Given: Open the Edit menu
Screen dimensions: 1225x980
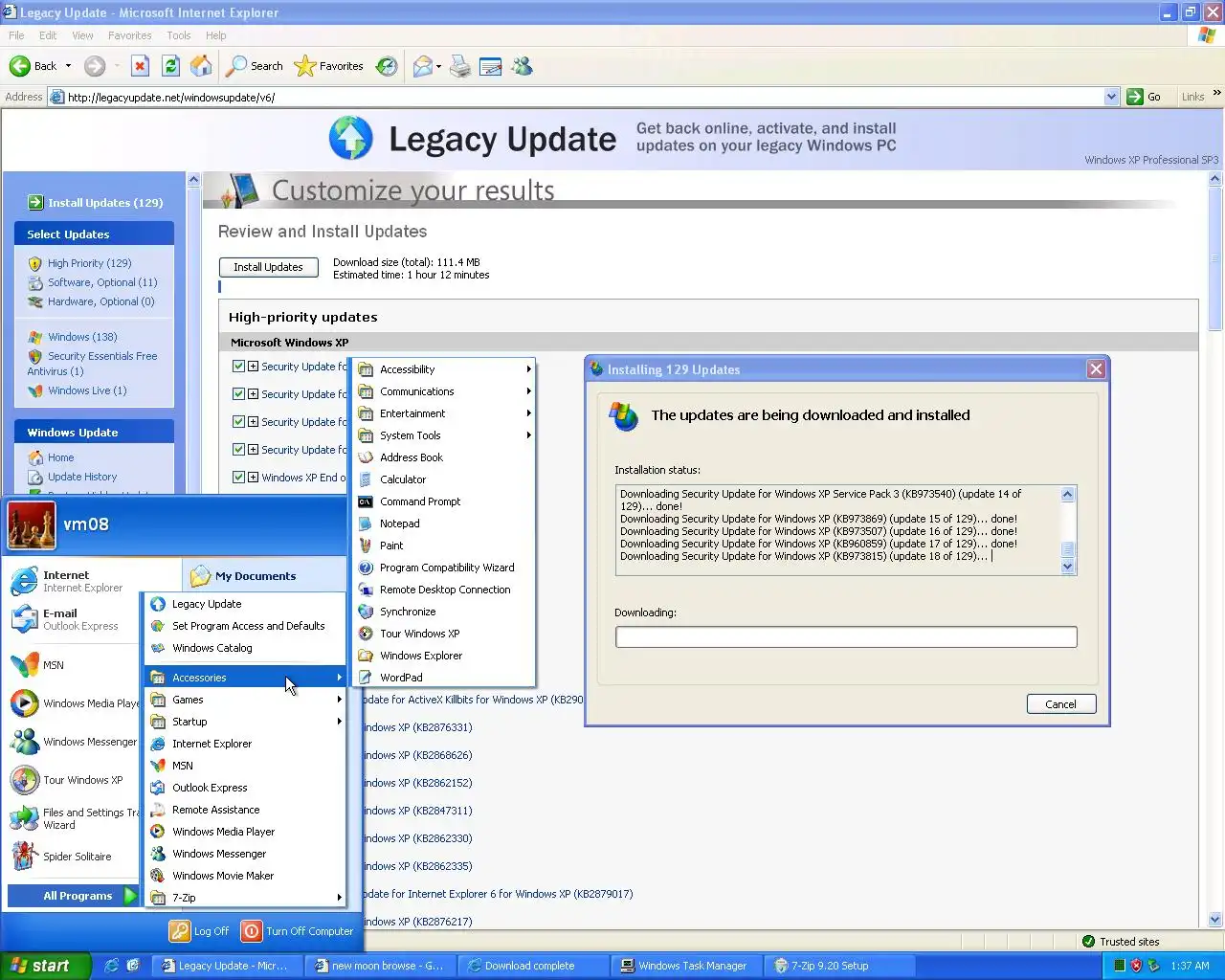Looking at the screenshot, I should pyautogui.click(x=48, y=35).
